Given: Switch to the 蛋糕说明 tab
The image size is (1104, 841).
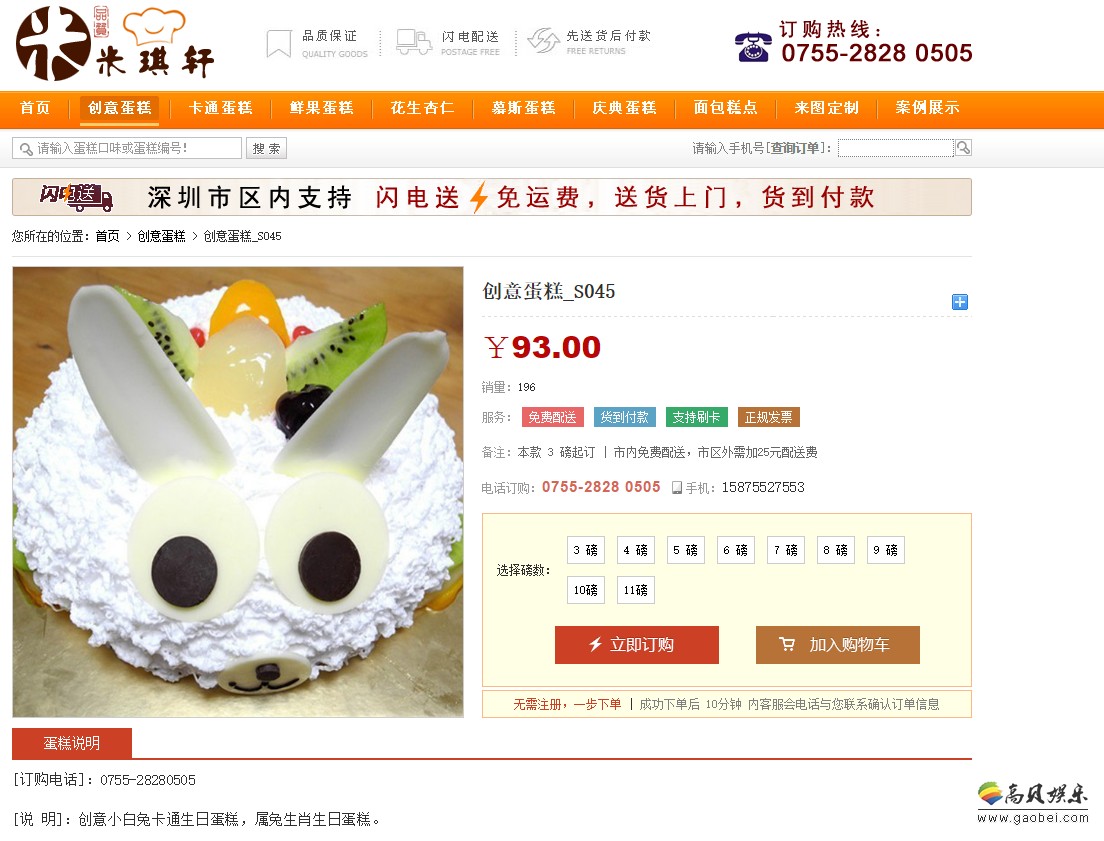Looking at the screenshot, I should tap(72, 743).
